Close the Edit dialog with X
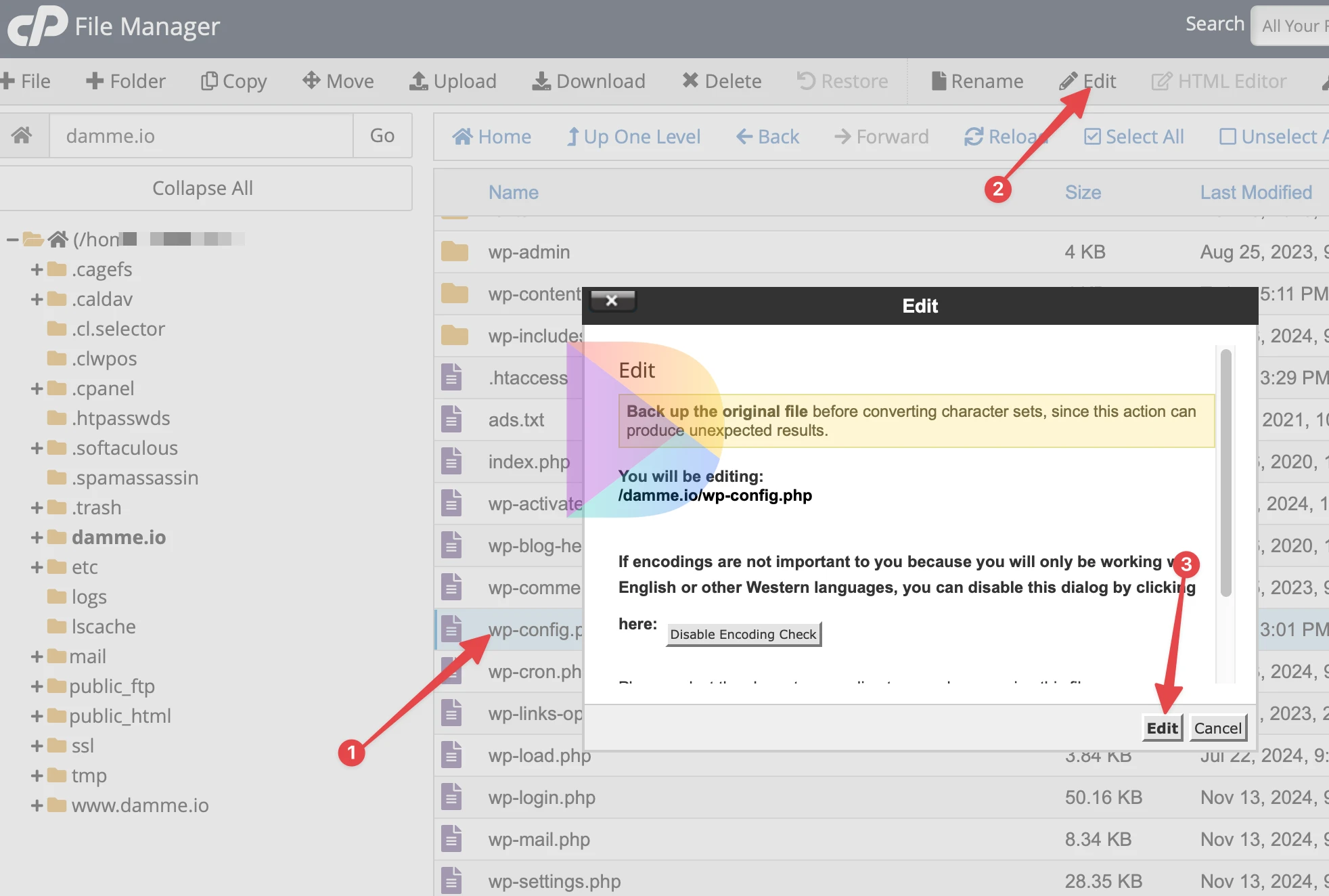Image resolution: width=1329 pixels, height=896 pixels. coord(612,300)
